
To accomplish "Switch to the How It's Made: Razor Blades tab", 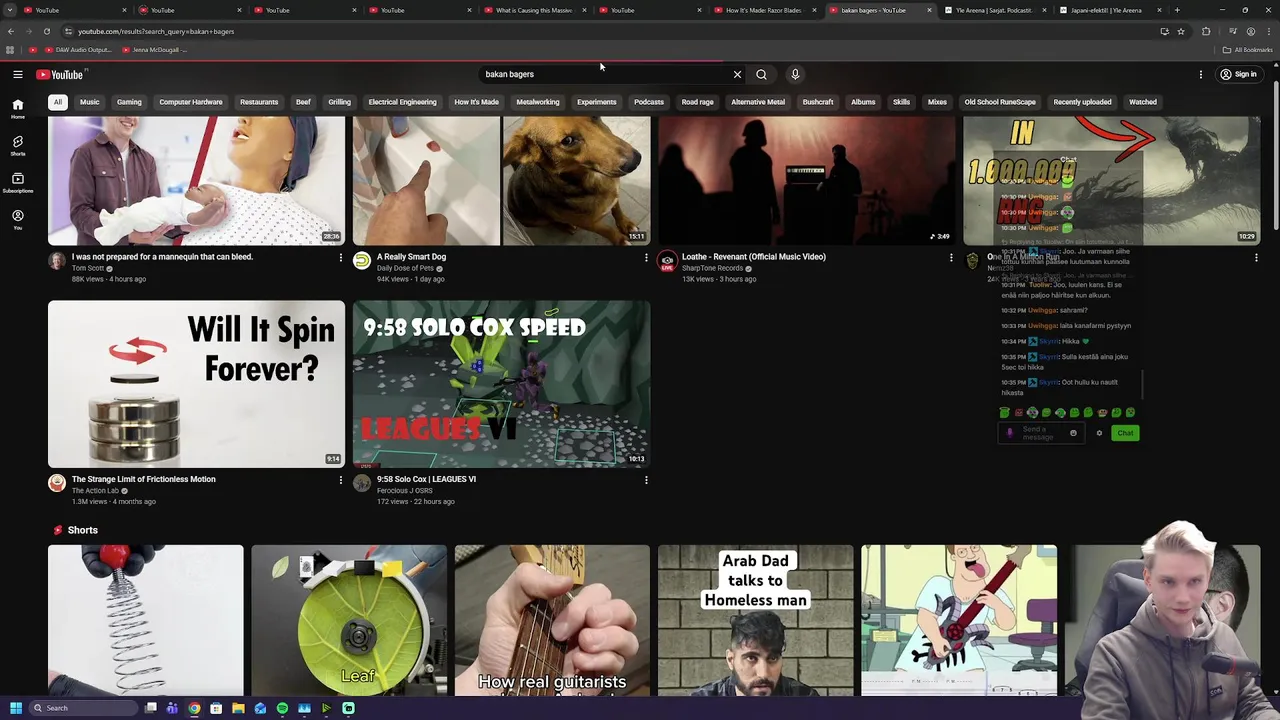I will click(763, 10).
